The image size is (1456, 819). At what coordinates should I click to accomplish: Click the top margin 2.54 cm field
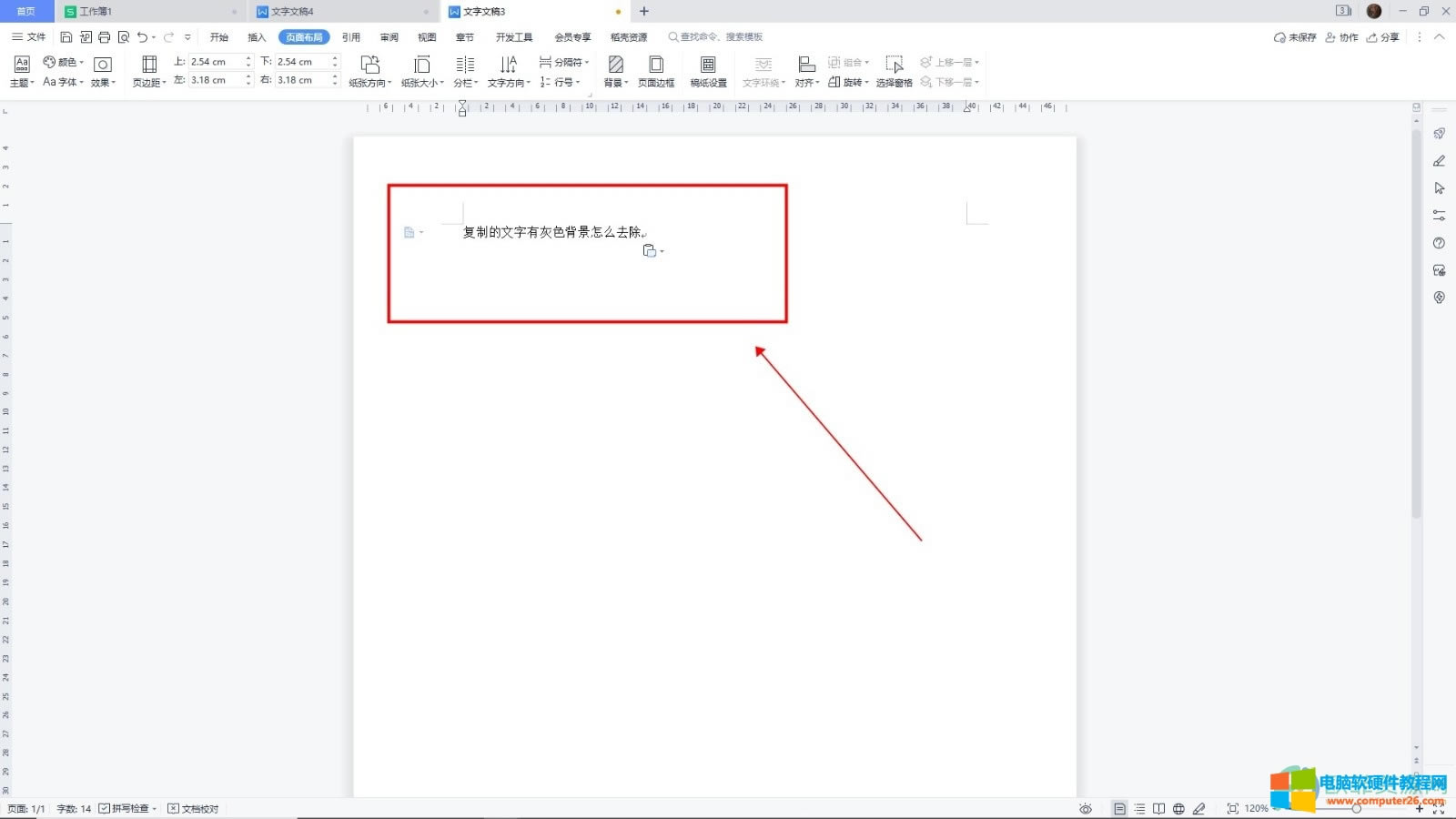click(216, 62)
